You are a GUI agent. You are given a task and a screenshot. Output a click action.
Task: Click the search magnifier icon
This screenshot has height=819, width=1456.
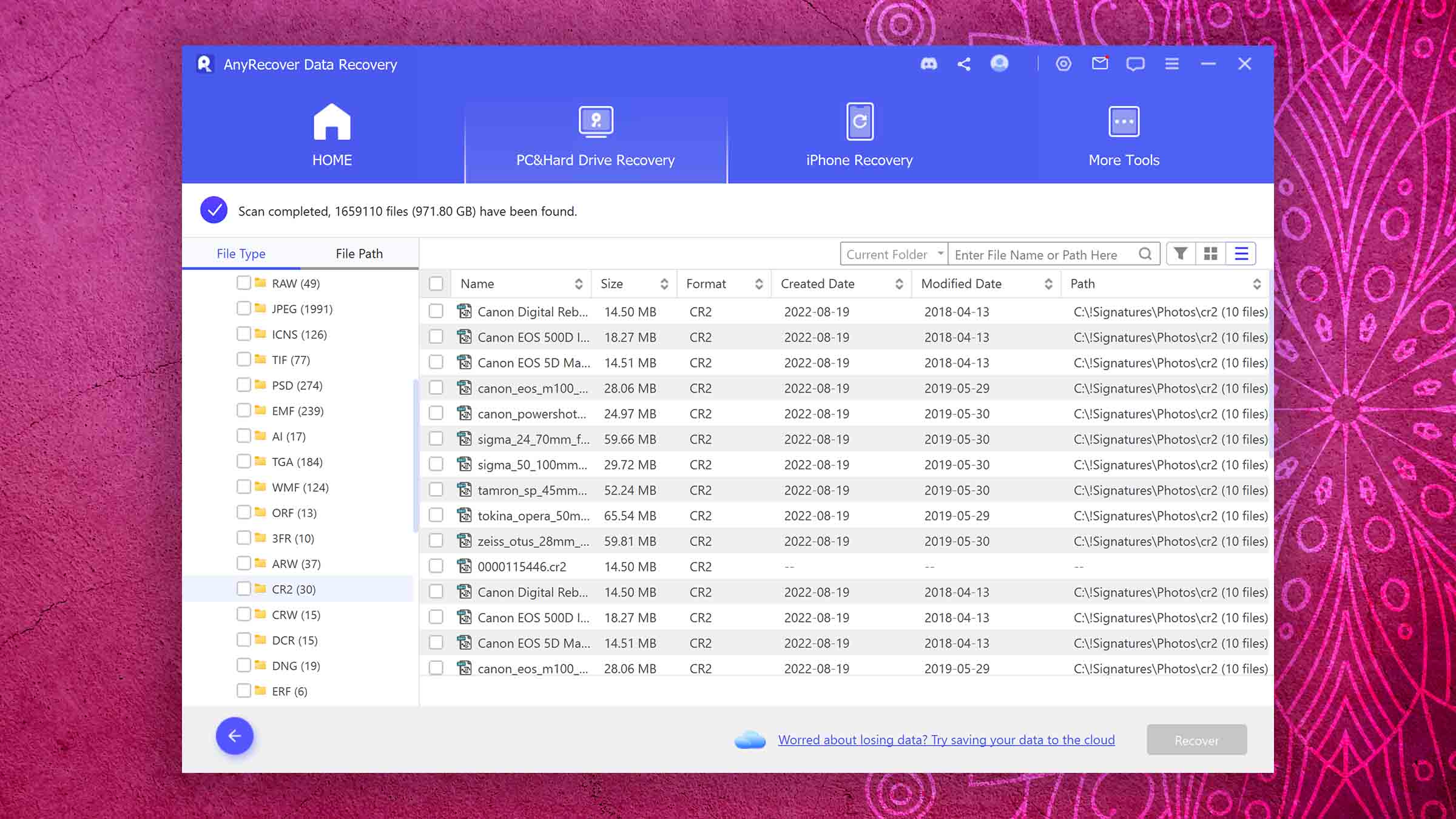click(x=1145, y=254)
